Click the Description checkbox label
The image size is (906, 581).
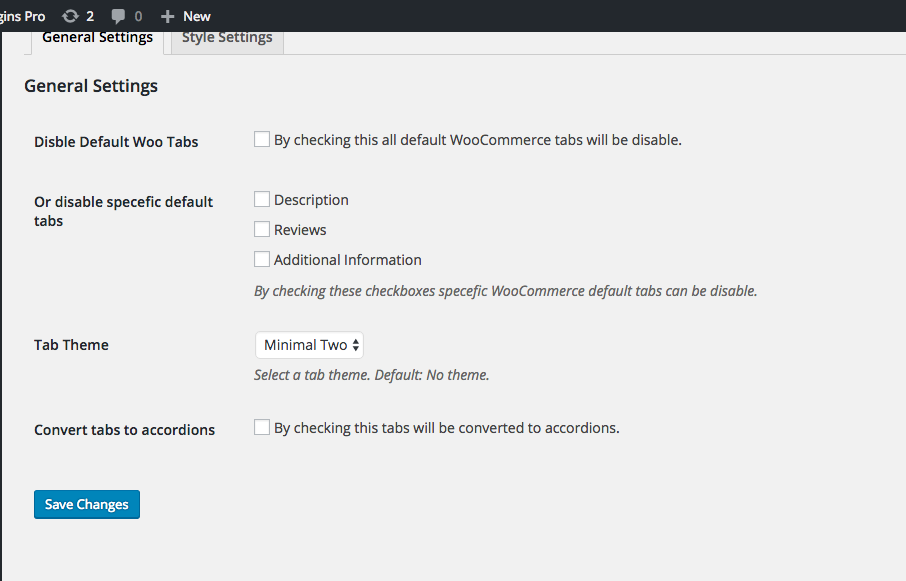[x=311, y=200]
